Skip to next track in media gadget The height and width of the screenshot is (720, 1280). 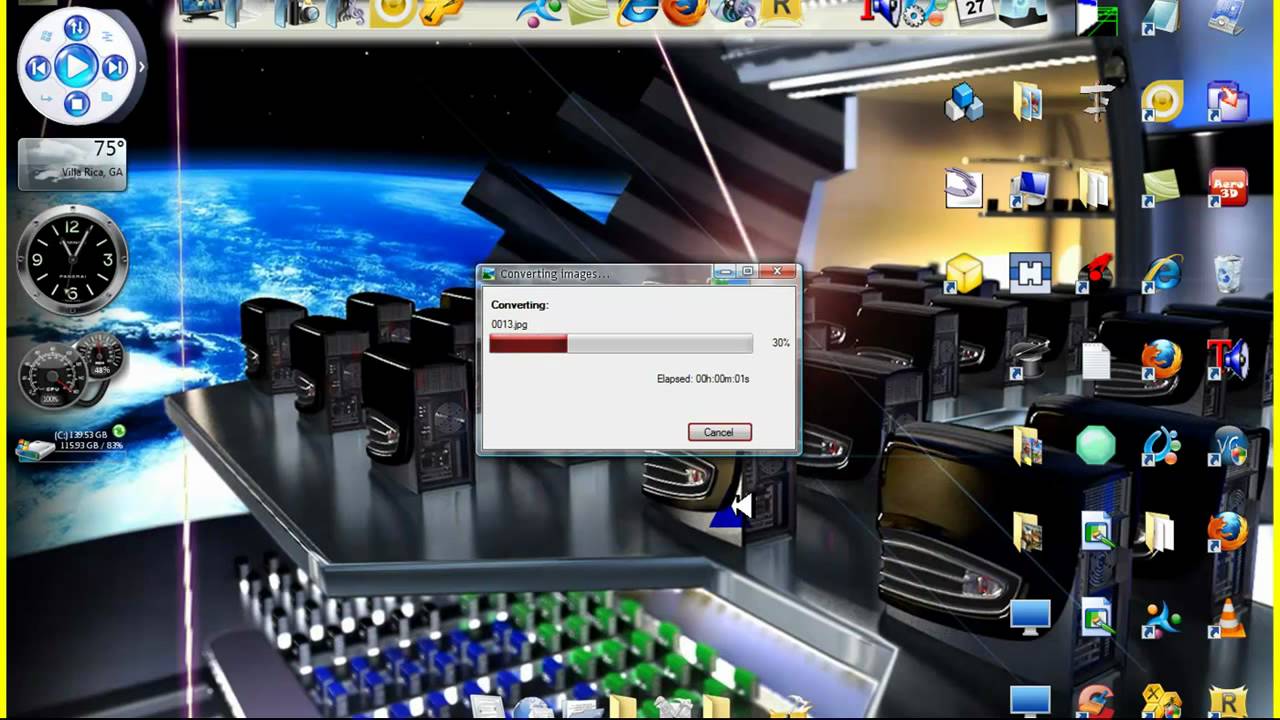click(x=115, y=68)
